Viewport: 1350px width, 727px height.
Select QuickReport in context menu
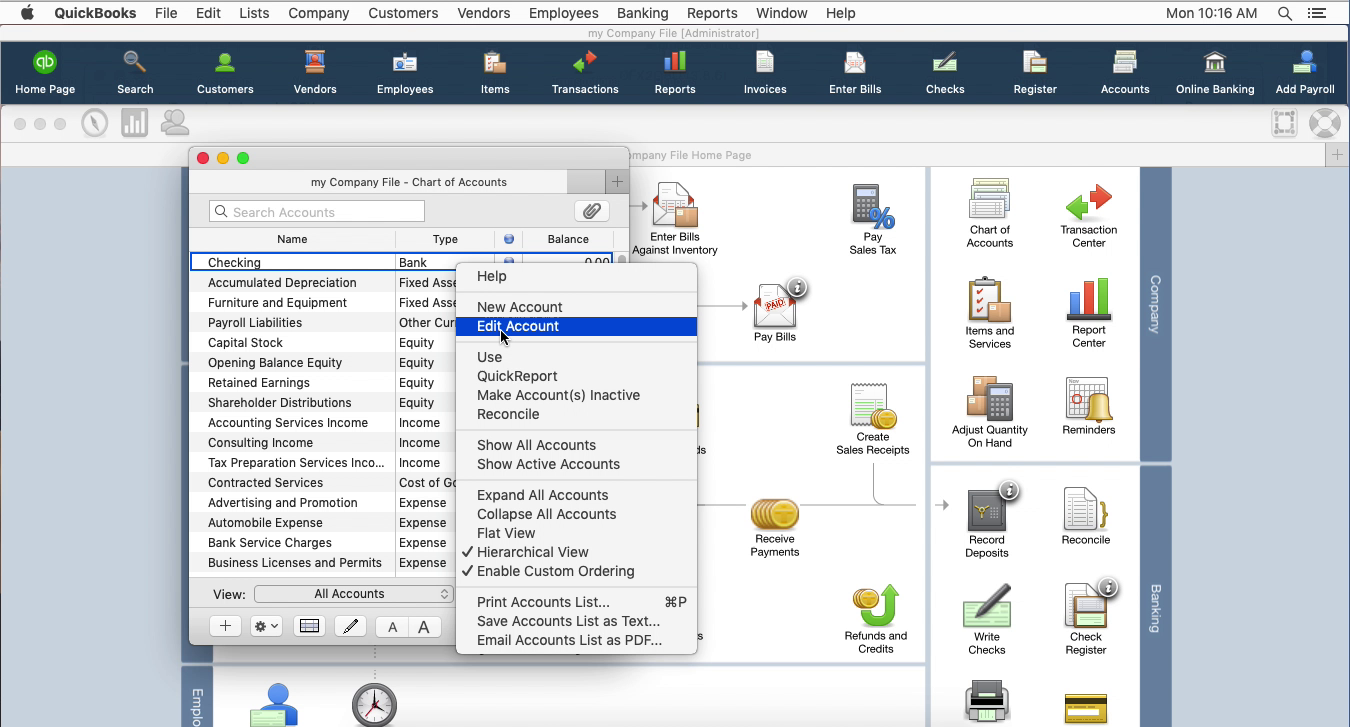point(576,376)
